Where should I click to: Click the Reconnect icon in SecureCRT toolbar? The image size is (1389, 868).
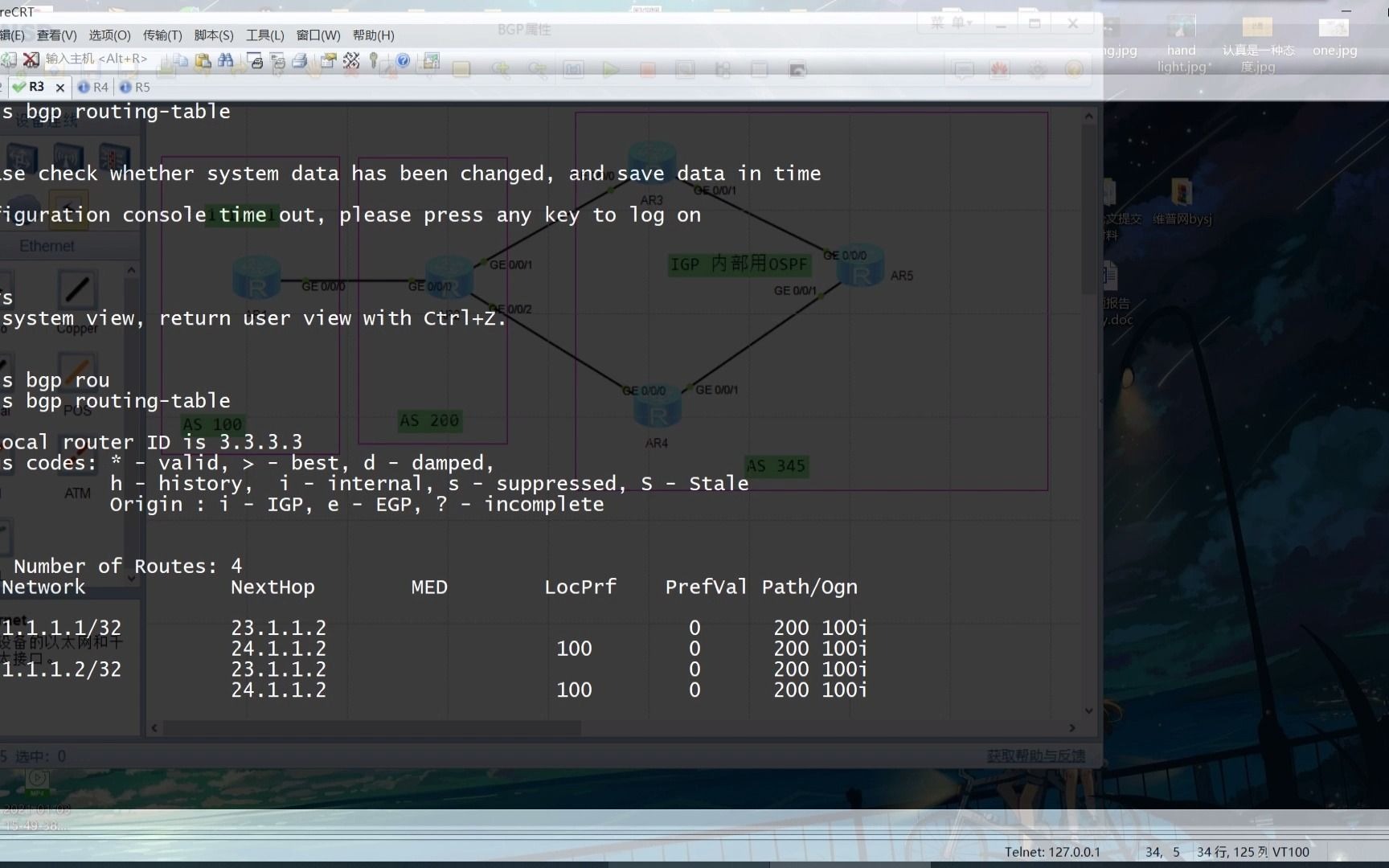(9, 59)
